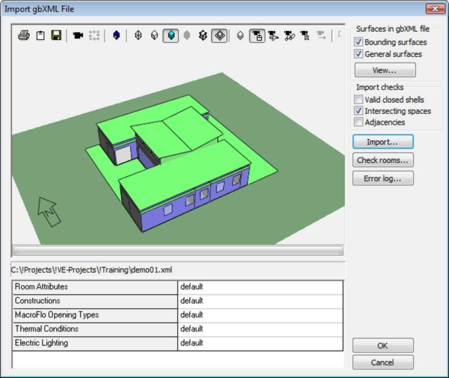Open the Room Attributes default value cell
The height and width of the screenshot is (378, 449).
click(x=260, y=287)
